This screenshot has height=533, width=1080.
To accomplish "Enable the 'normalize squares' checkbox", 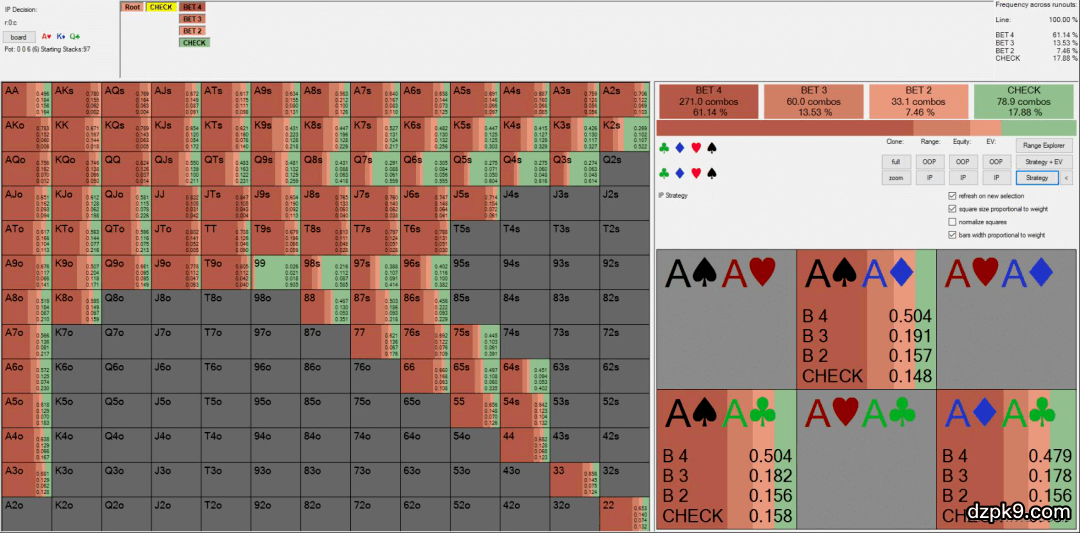I will coord(952,222).
